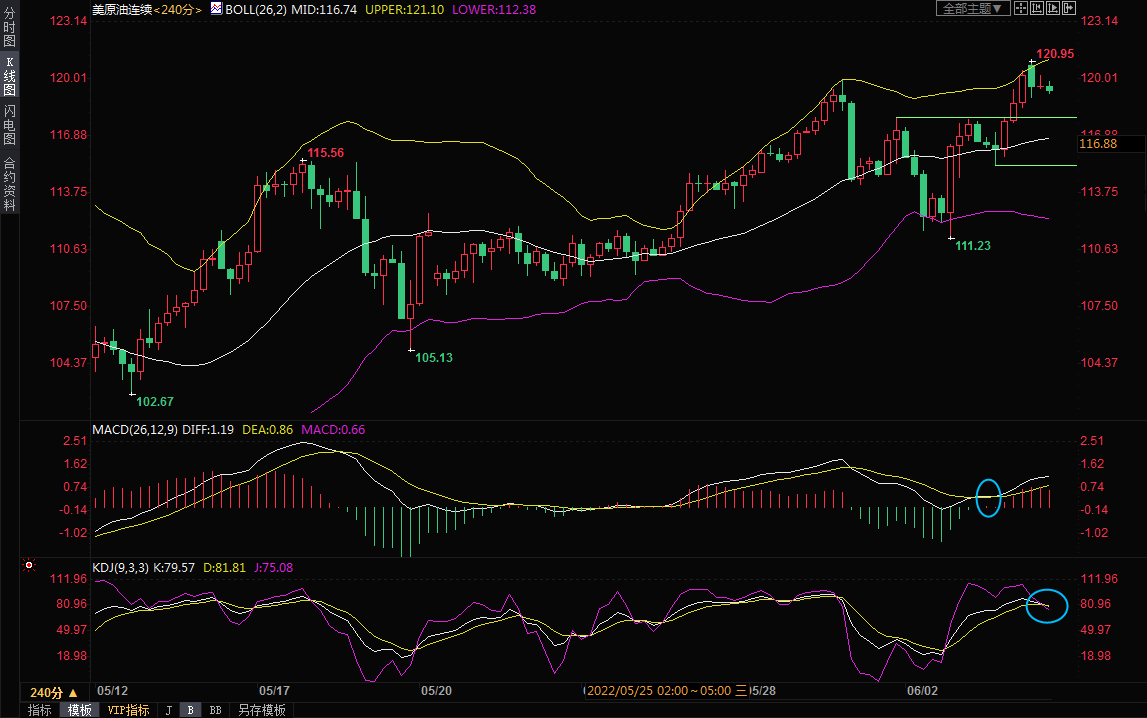The height and width of the screenshot is (718, 1147).
Task: Toggle the B template button
Action: tap(191, 710)
